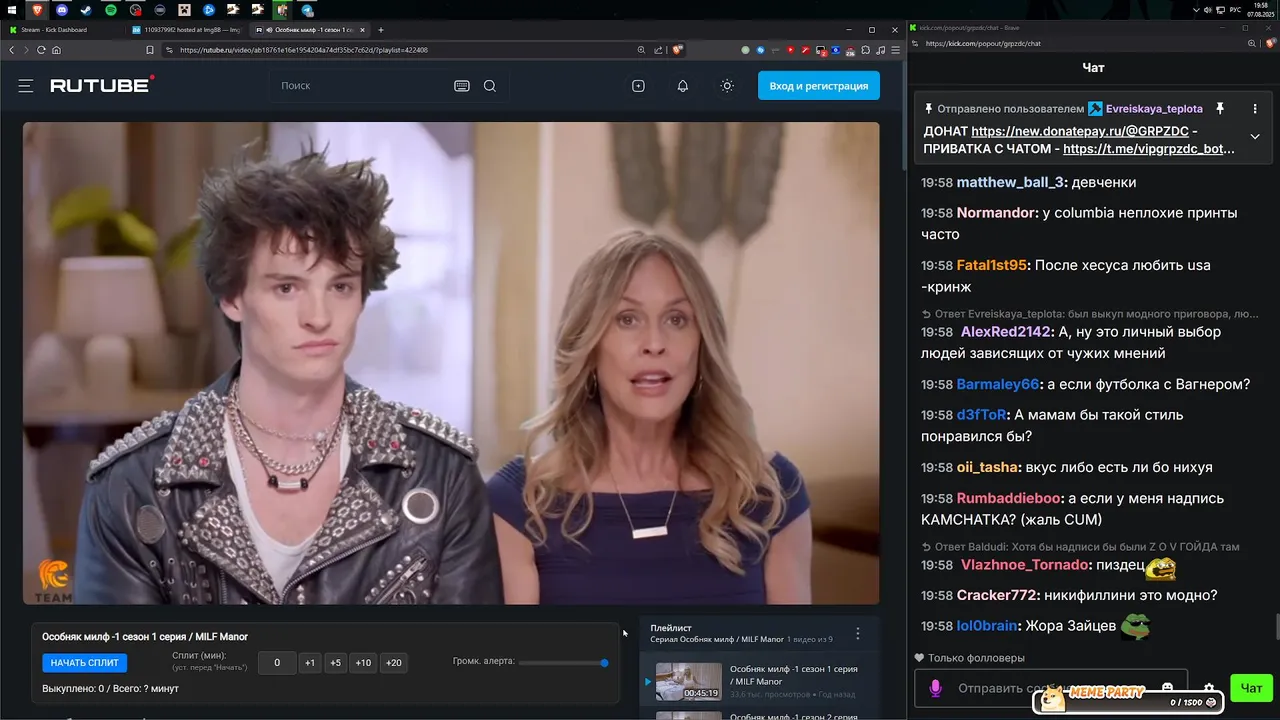Viewport: 1280px width, 720px height.
Task: Click the +10 split minutes button
Action: [x=363, y=663]
